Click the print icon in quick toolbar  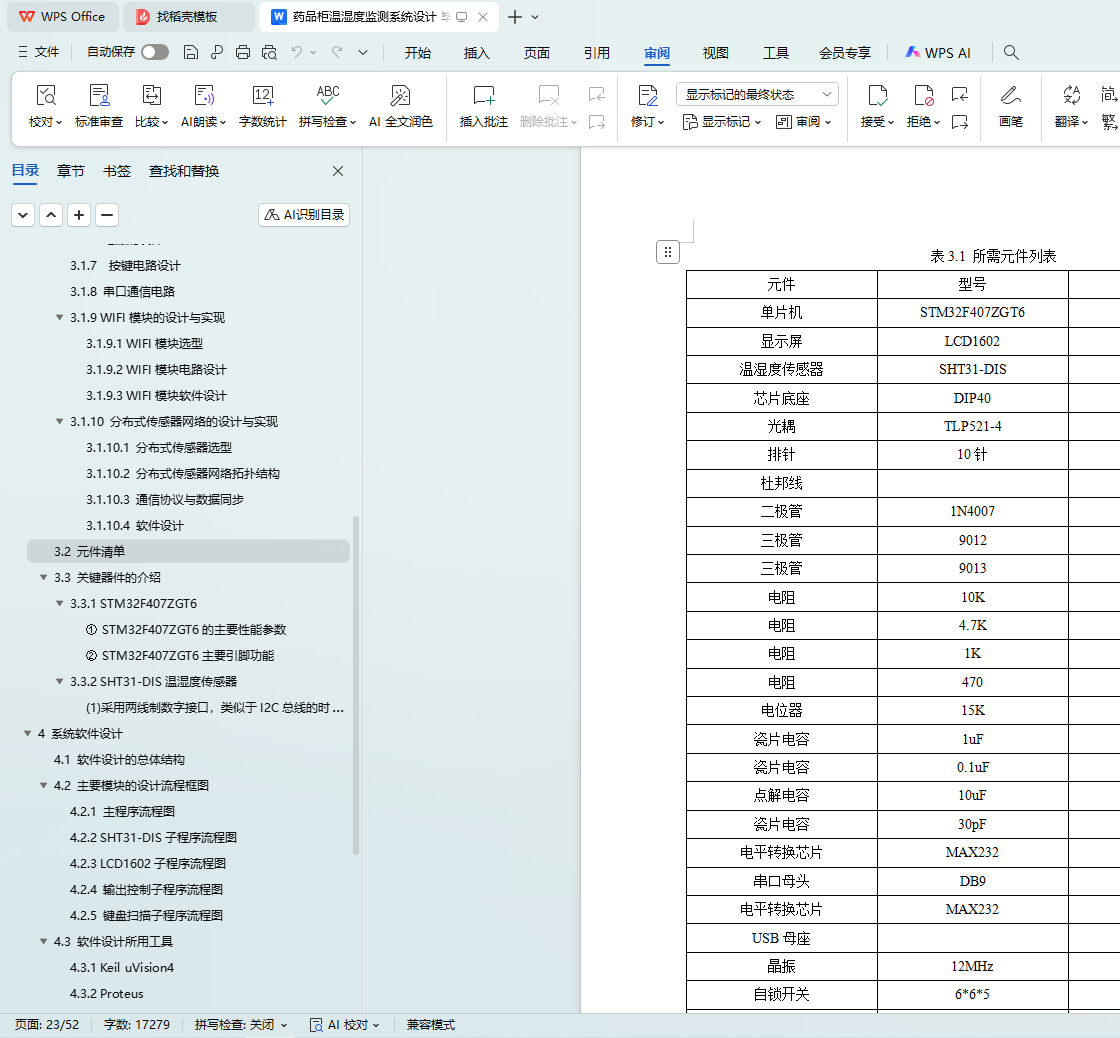242,53
